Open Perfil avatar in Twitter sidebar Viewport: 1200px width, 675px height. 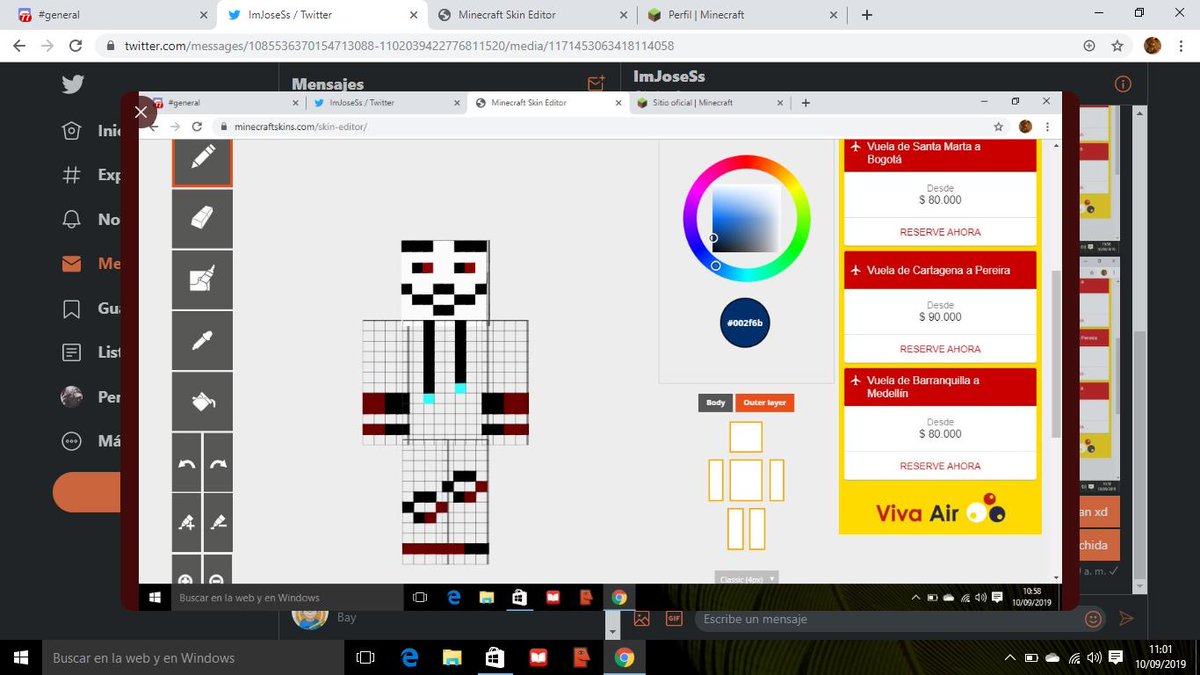(x=71, y=397)
